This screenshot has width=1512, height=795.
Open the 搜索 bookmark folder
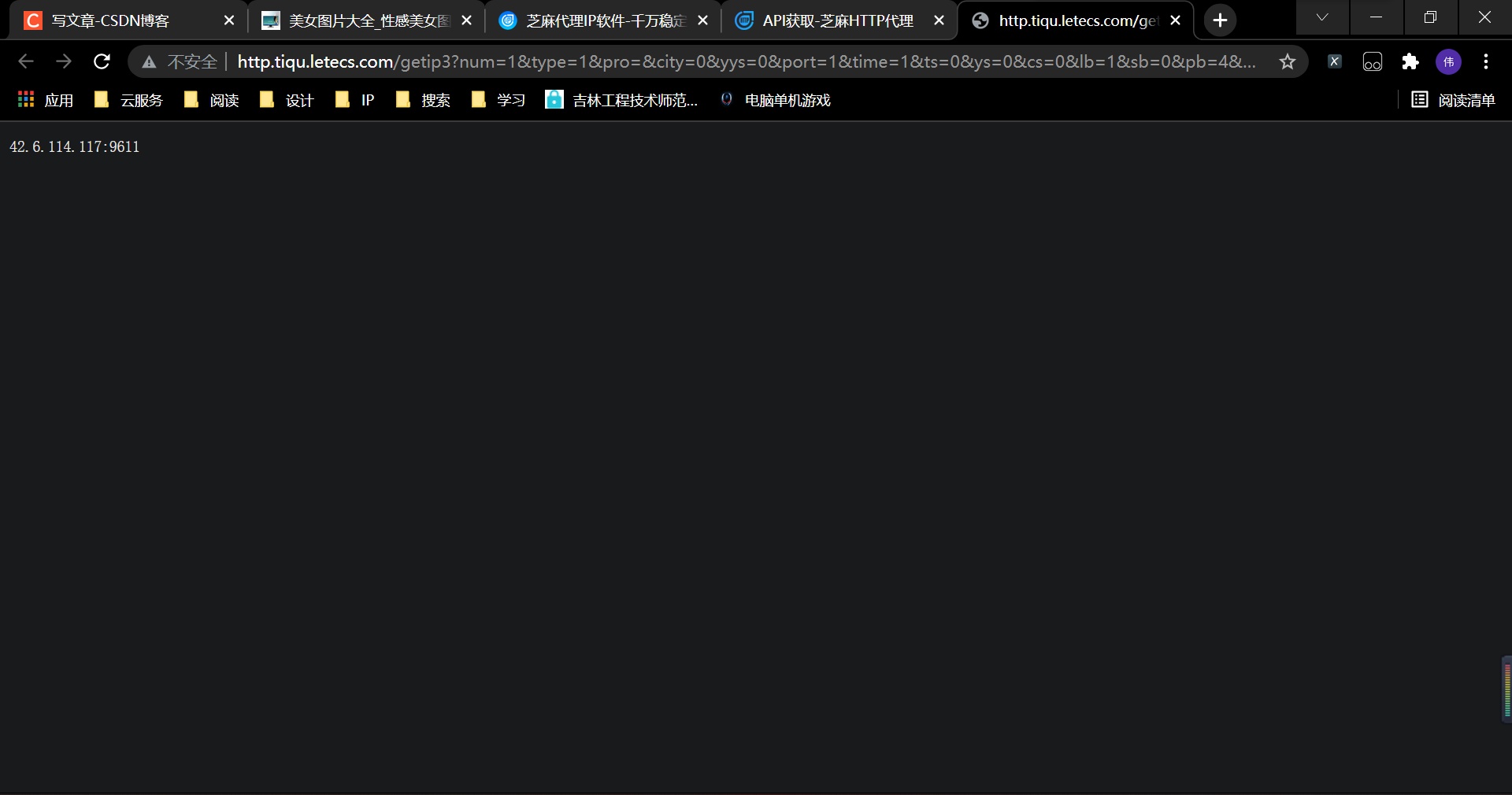point(422,100)
